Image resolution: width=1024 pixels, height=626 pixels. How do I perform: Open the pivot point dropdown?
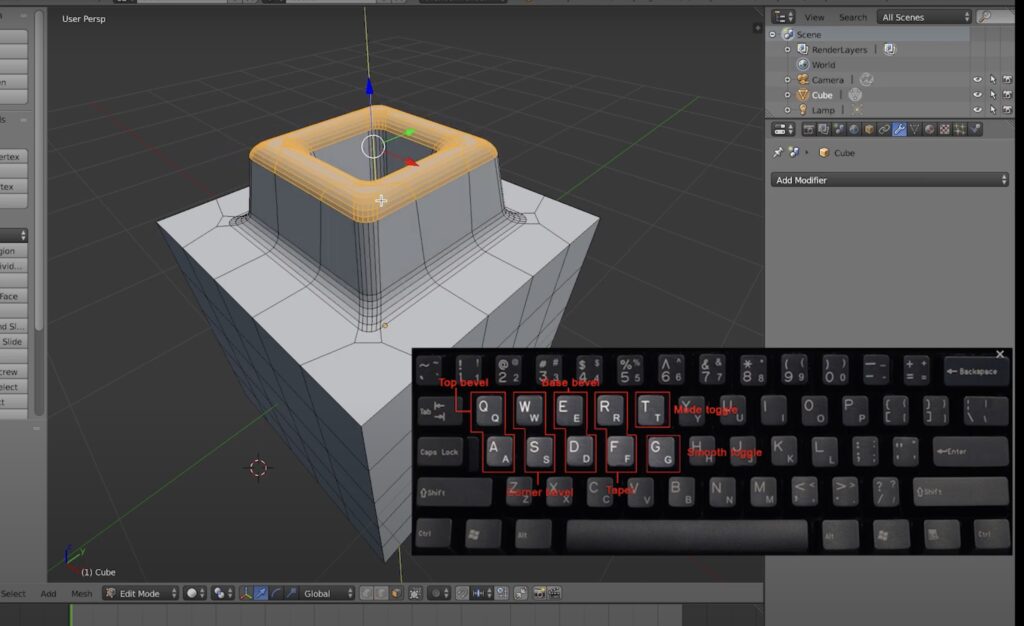tap(223, 593)
